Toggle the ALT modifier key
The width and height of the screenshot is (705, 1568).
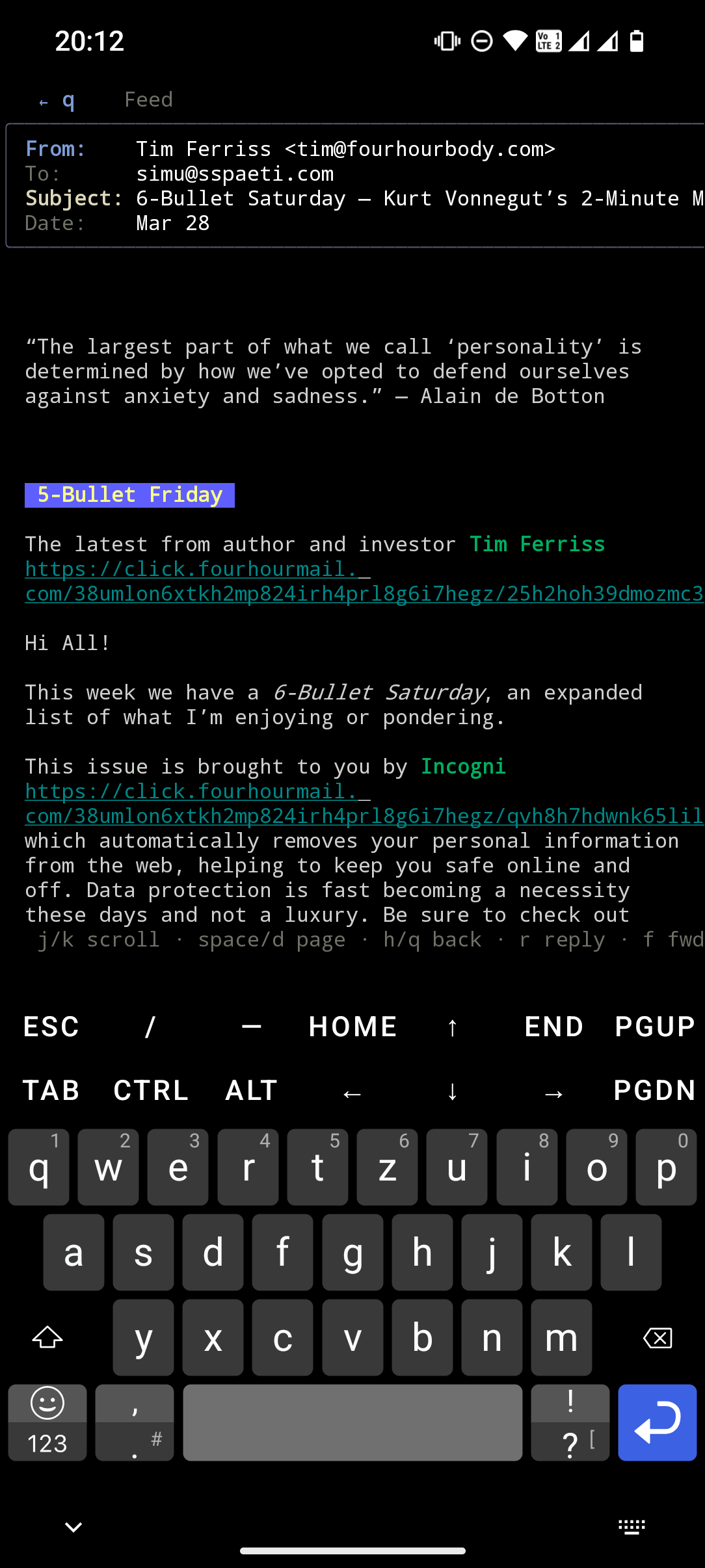(251, 1091)
